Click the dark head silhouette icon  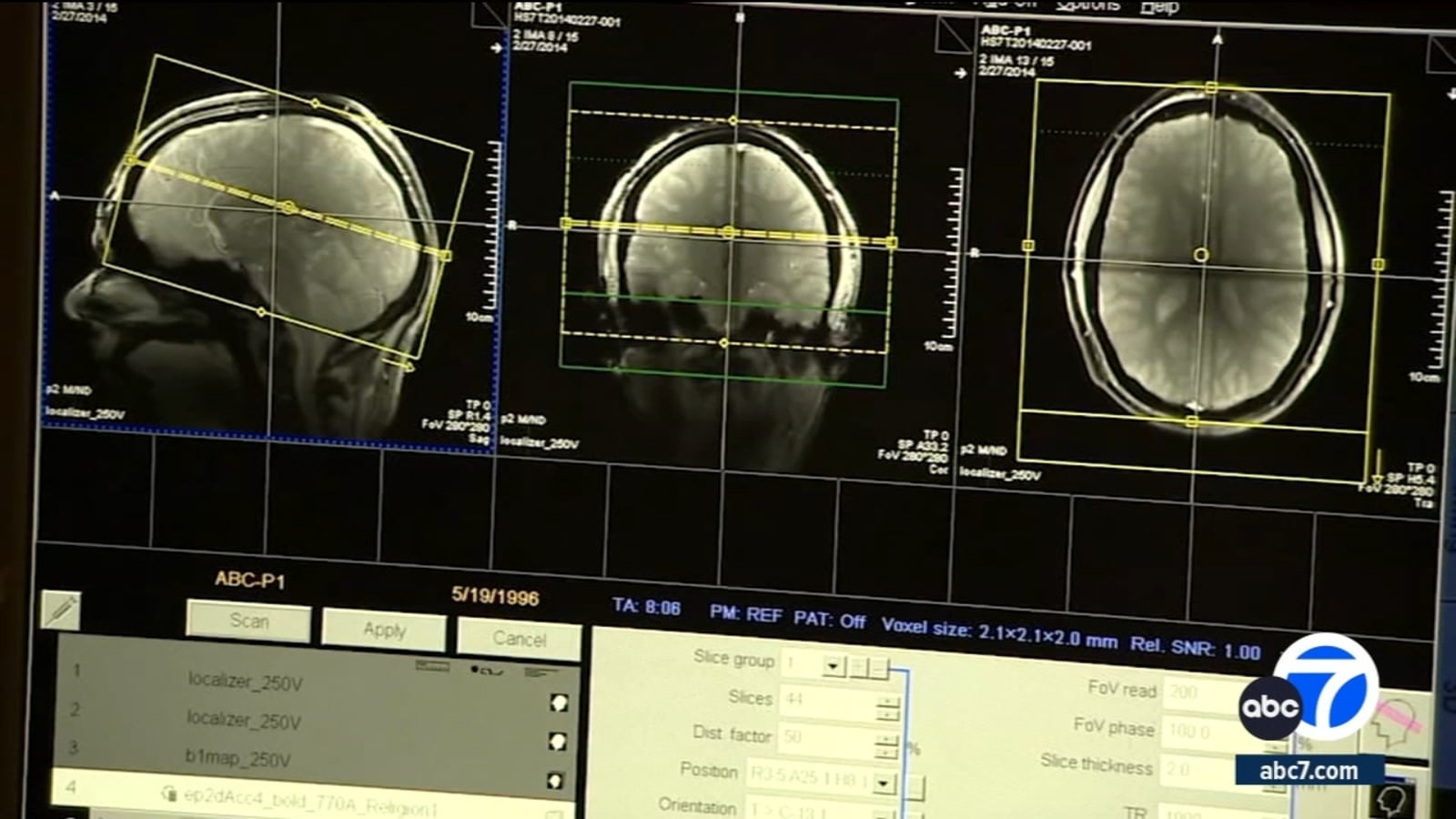(1392, 800)
